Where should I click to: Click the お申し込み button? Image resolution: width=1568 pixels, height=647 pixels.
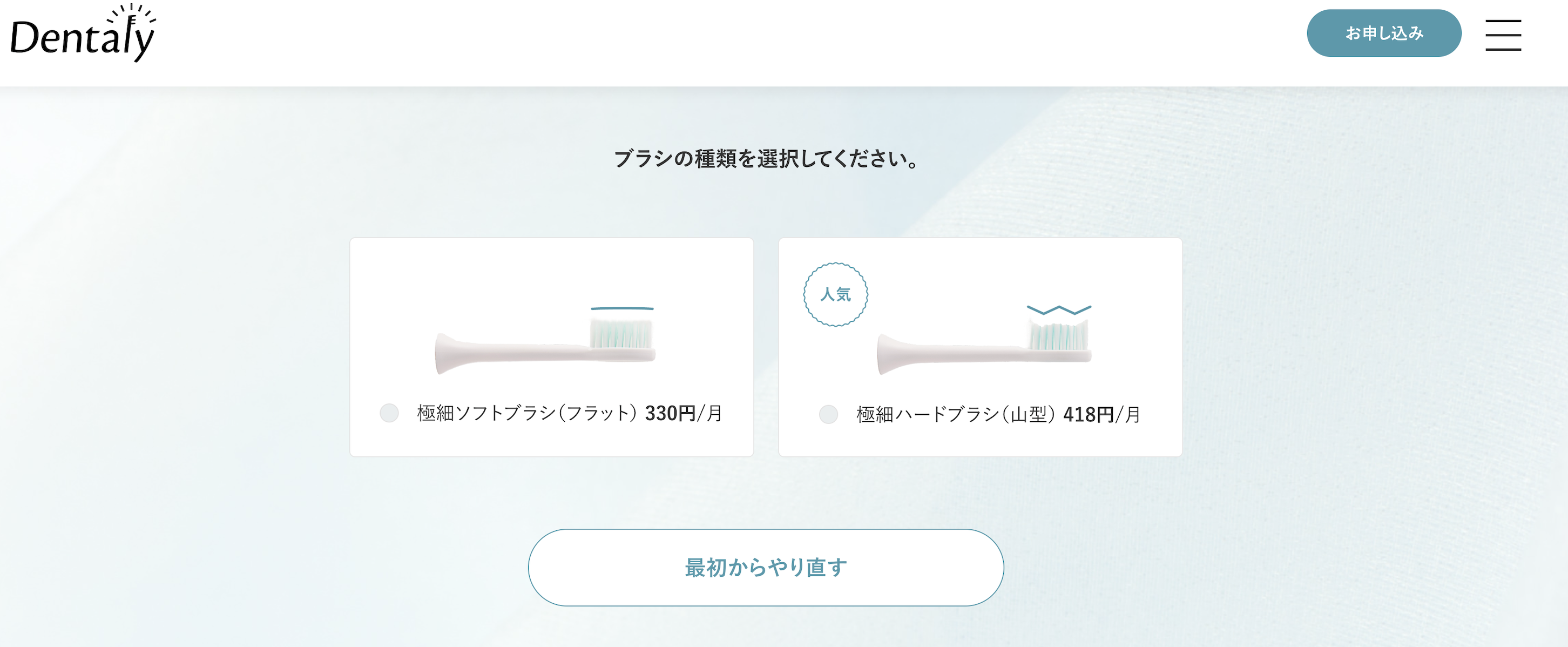(1383, 33)
